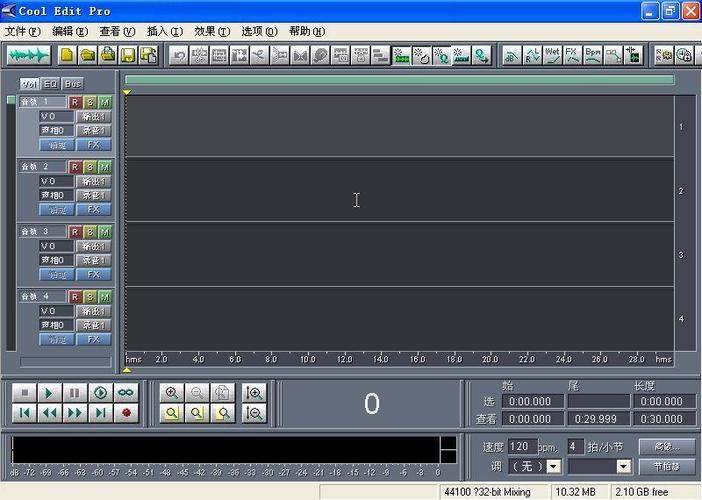Screen dimensions: 702x500
Task: Start recording with the red Record button
Action: pos(126,413)
